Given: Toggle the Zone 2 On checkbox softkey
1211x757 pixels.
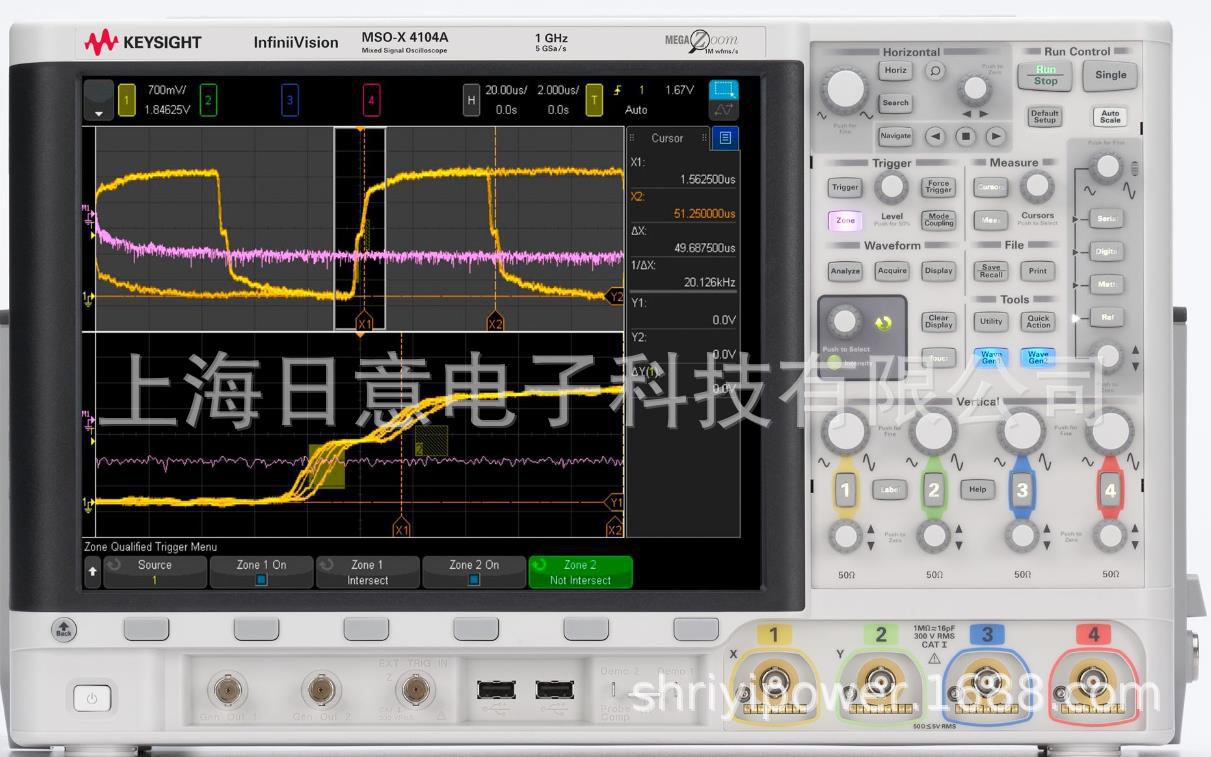Looking at the screenshot, I should 473,570.
